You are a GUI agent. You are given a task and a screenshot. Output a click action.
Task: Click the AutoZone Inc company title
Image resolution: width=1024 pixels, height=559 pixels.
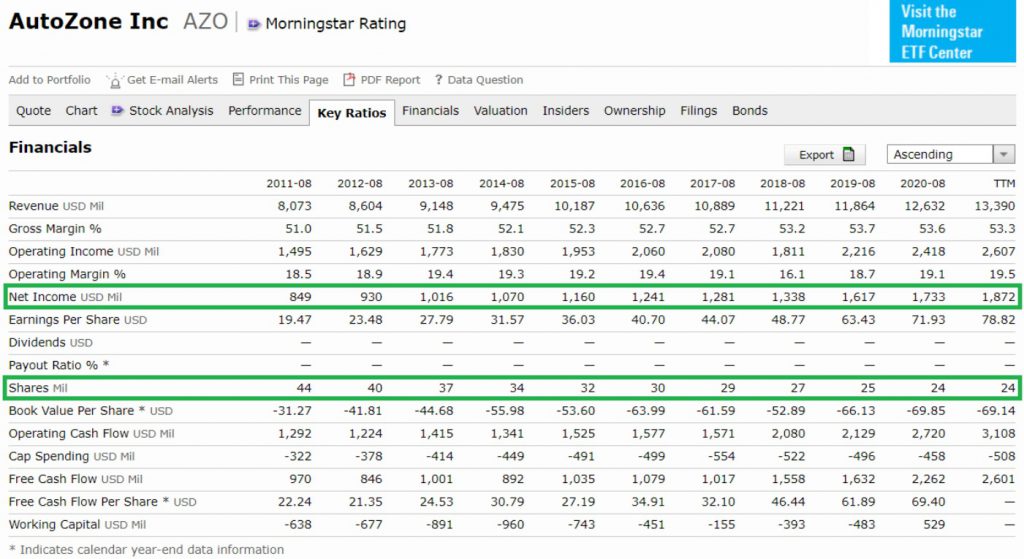[x=88, y=22]
